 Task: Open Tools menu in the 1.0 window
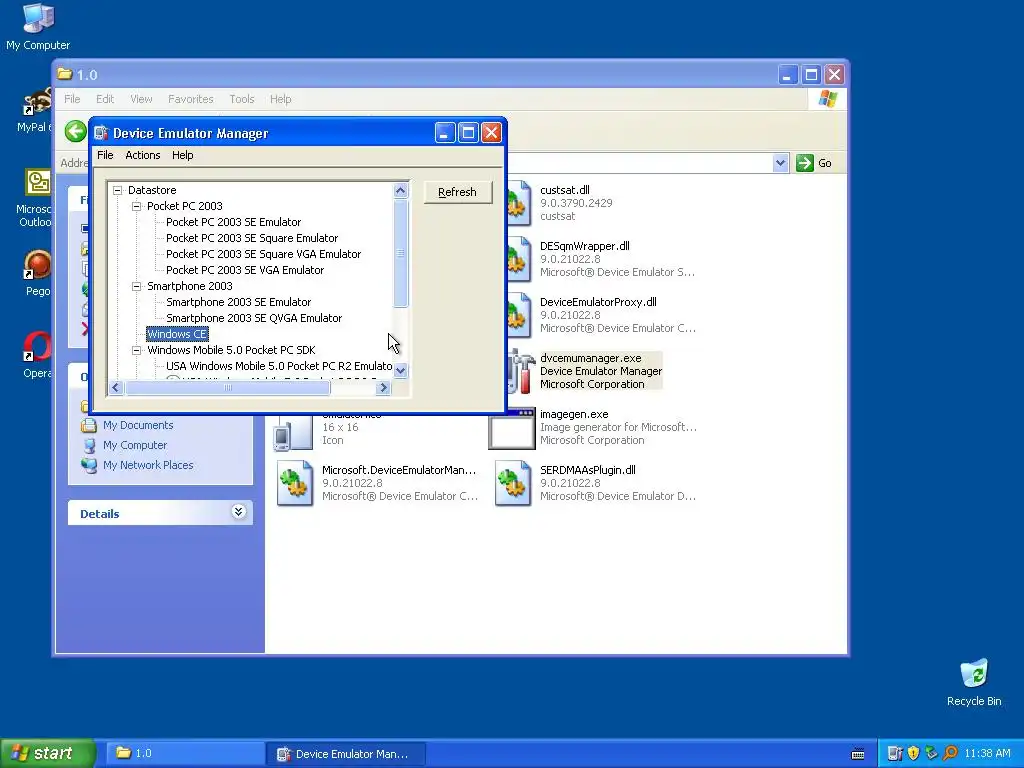click(242, 99)
